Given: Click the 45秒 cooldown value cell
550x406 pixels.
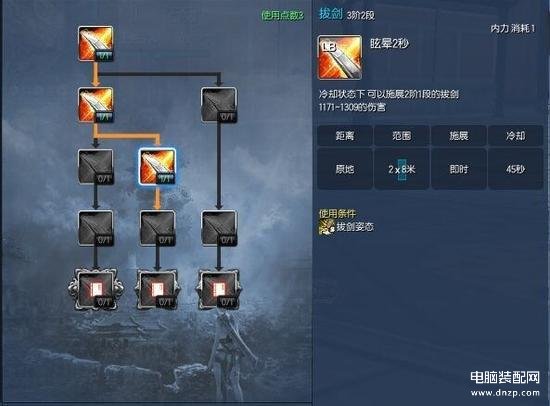Looking at the screenshot, I should coord(516,169).
